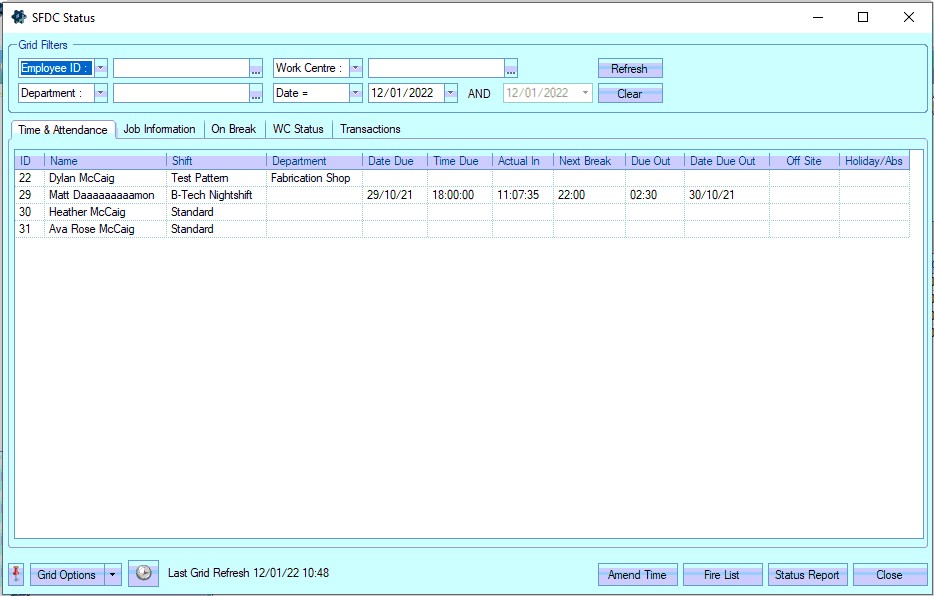
Task: Click the Refresh button
Action: pos(629,69)
